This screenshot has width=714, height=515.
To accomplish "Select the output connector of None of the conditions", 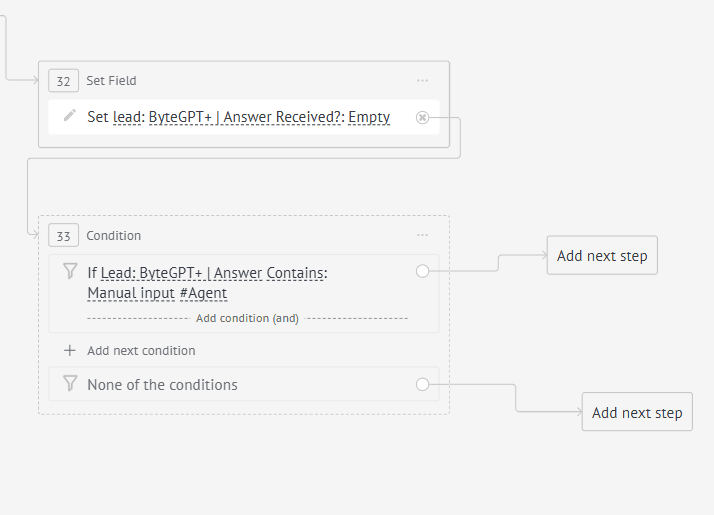I will [x=422, y=384].
